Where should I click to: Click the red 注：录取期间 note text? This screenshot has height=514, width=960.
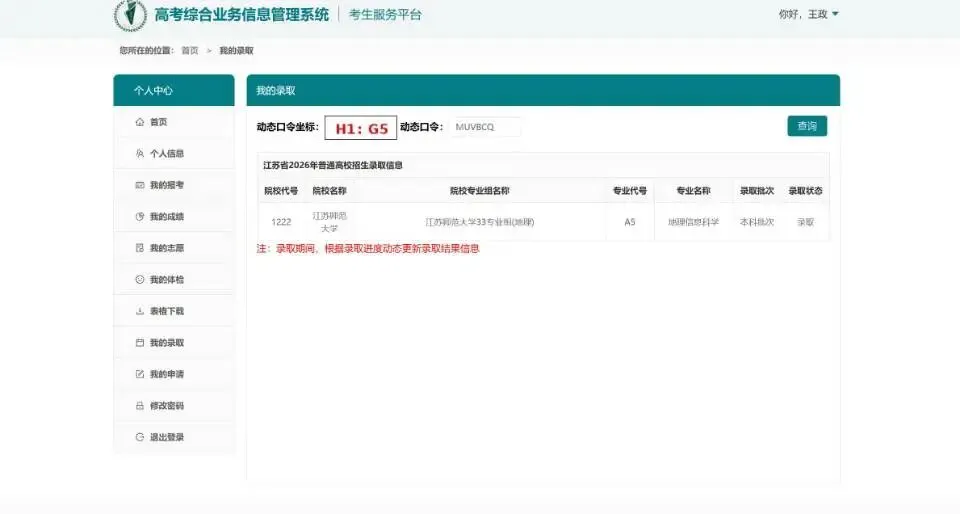click(x=368, y=248)
